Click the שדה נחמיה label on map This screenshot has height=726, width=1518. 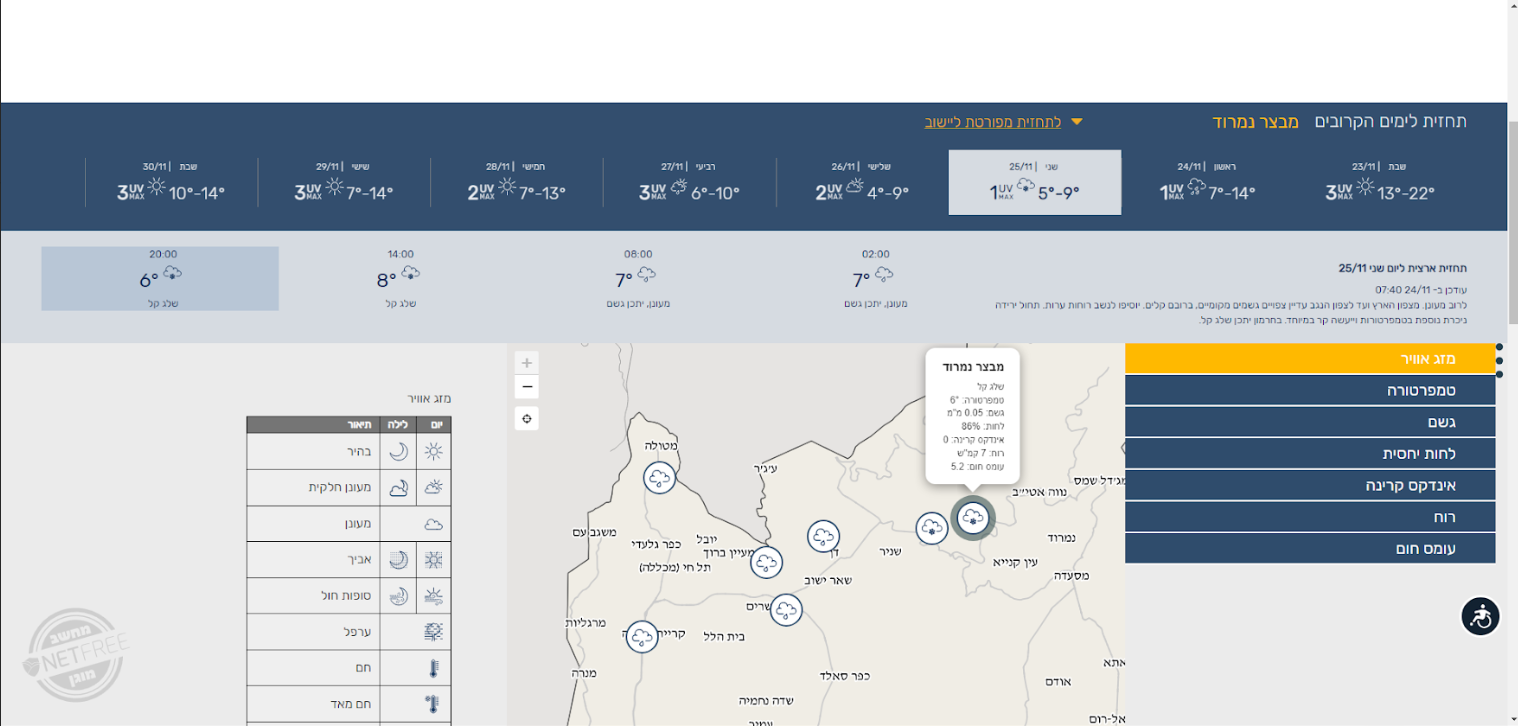click(x=766, y=700)
